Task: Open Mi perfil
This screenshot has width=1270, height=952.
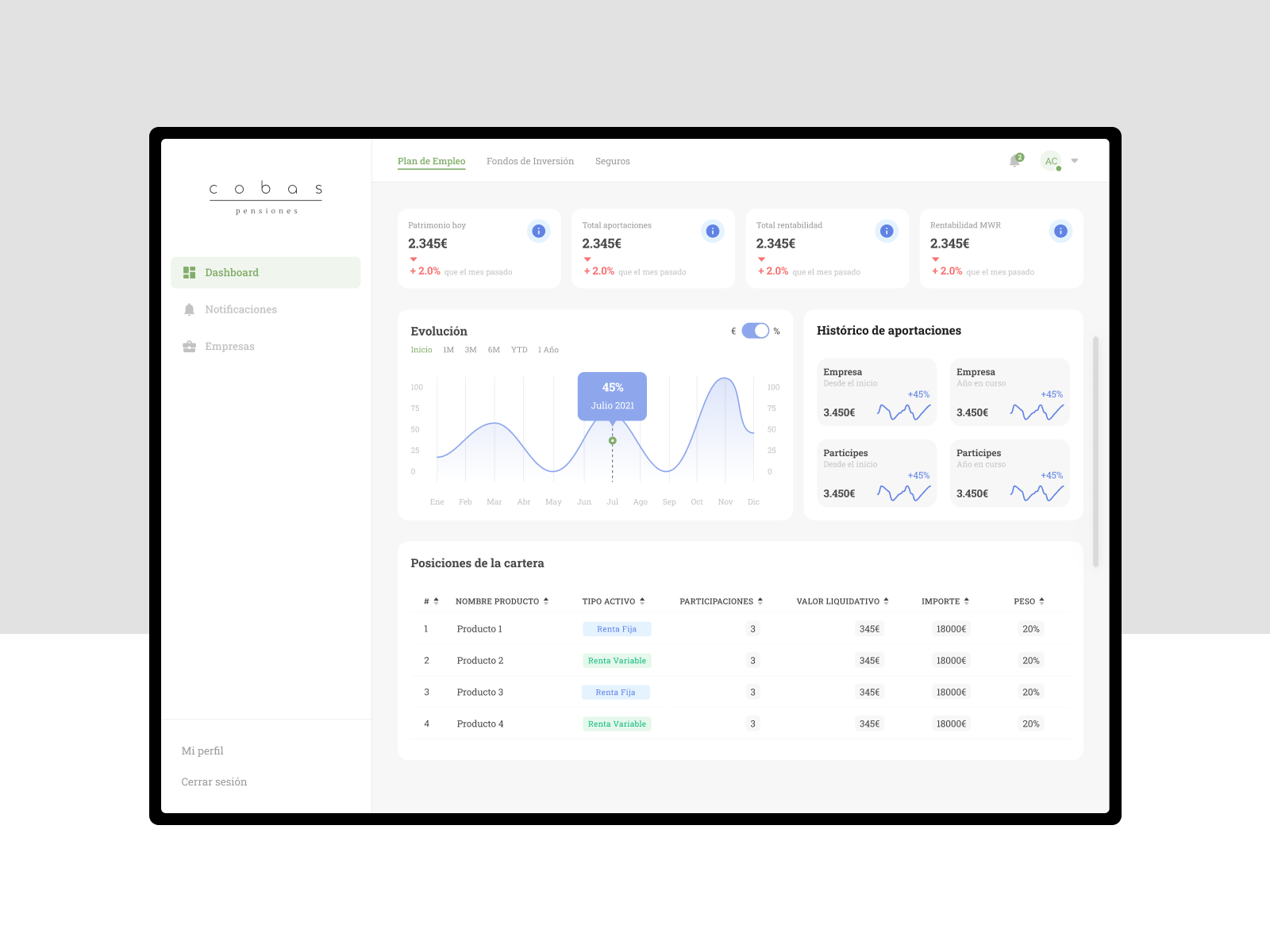Action: (x=202, y=750)
